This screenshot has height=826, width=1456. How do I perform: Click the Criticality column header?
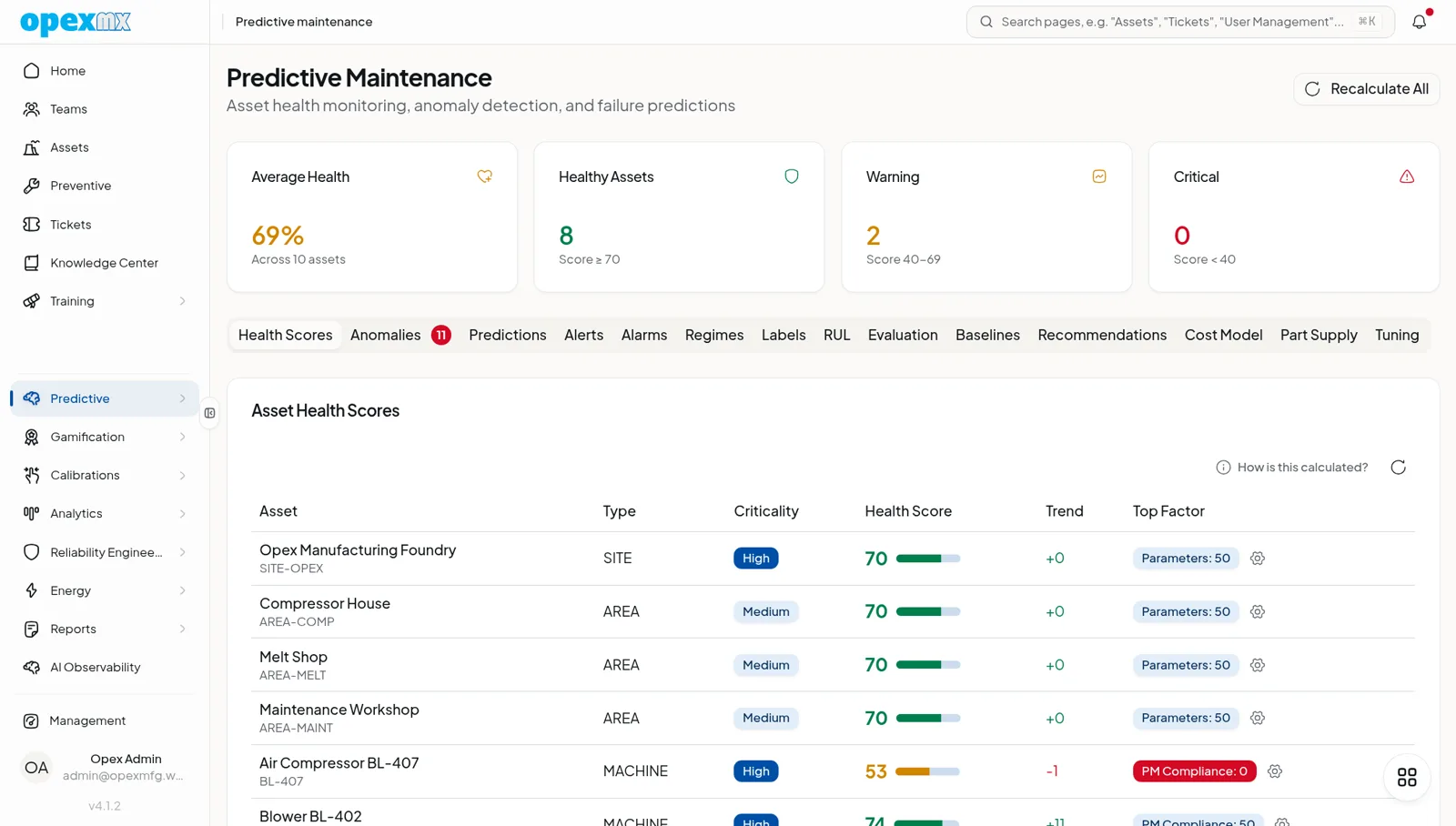click(x=766, y=511)
